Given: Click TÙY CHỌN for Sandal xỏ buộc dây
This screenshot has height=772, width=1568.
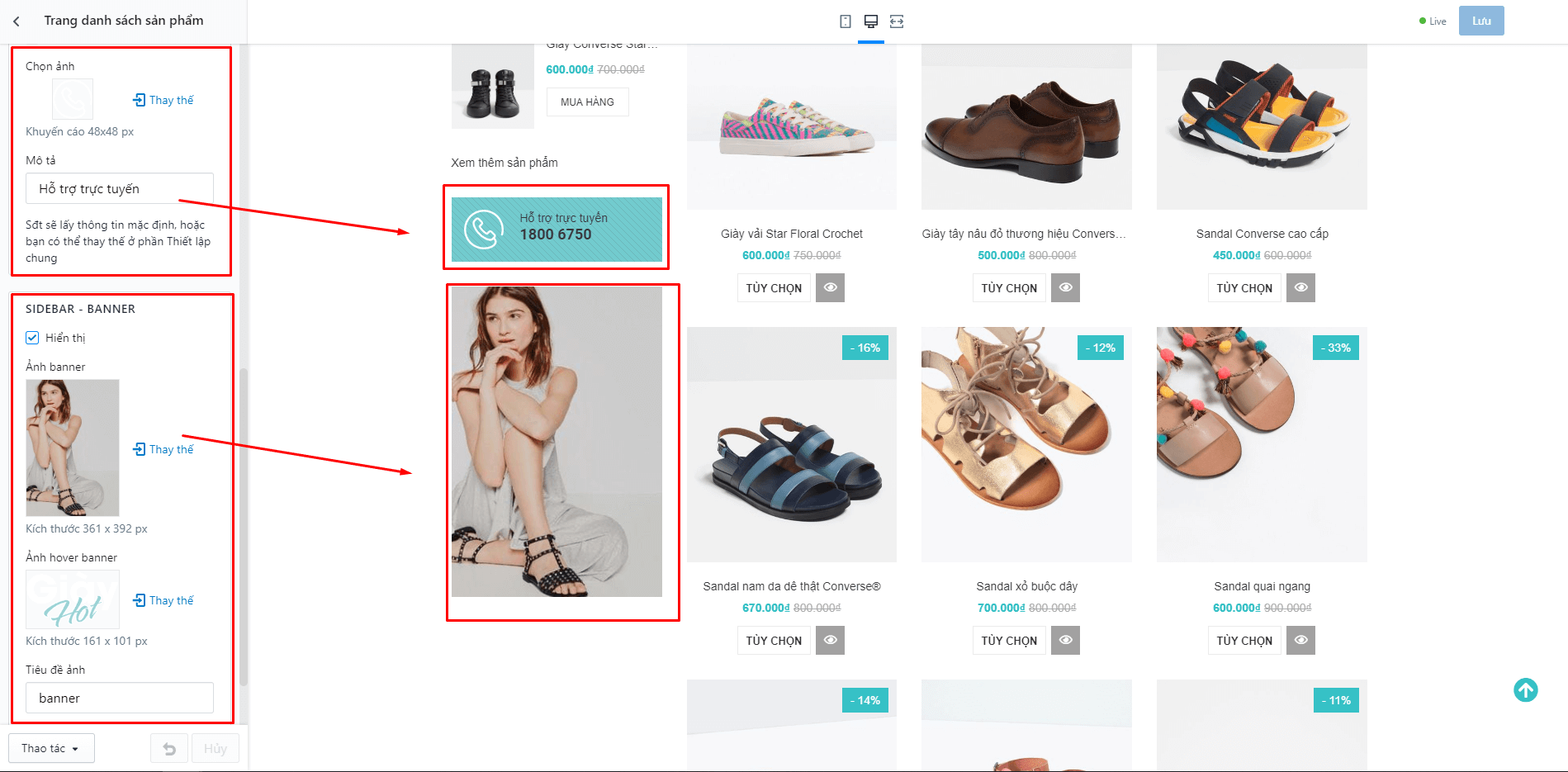Looking at the screenshot, I should click(1009, 640).
